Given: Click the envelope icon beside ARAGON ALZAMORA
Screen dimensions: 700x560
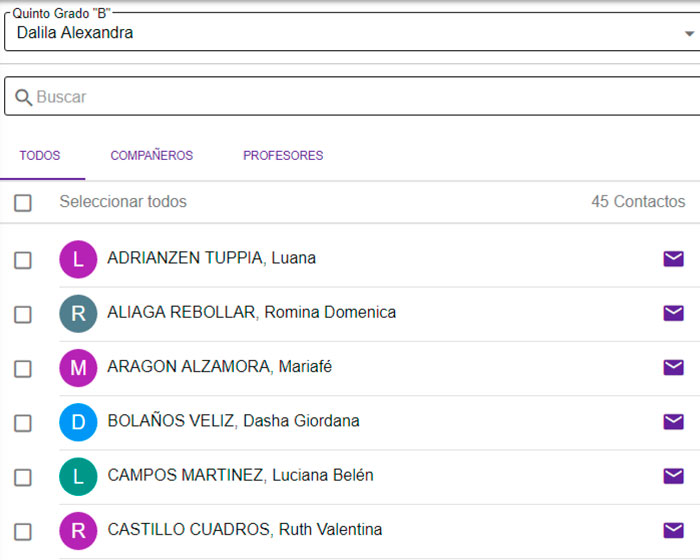Looking at the screenshot, I should [673, 367].
